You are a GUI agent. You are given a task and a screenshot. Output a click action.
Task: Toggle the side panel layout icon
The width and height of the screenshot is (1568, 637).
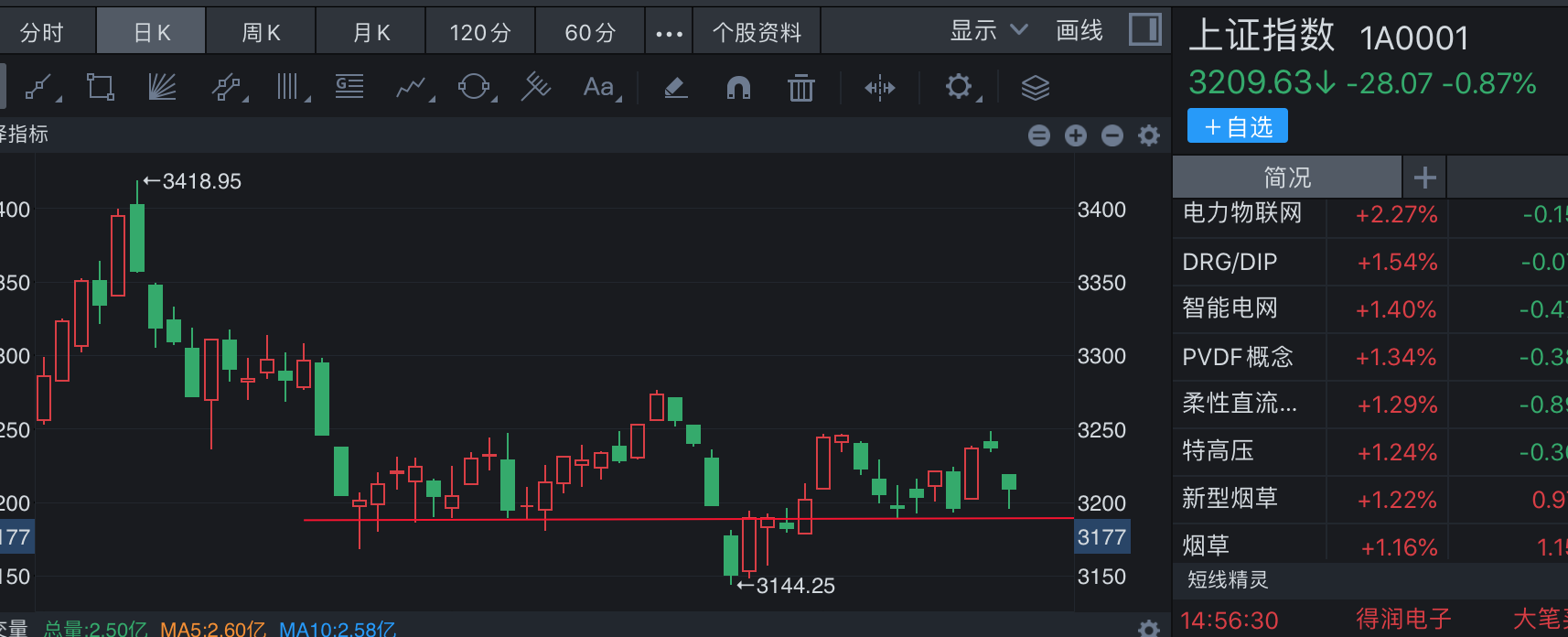[x=1144, y=29]
